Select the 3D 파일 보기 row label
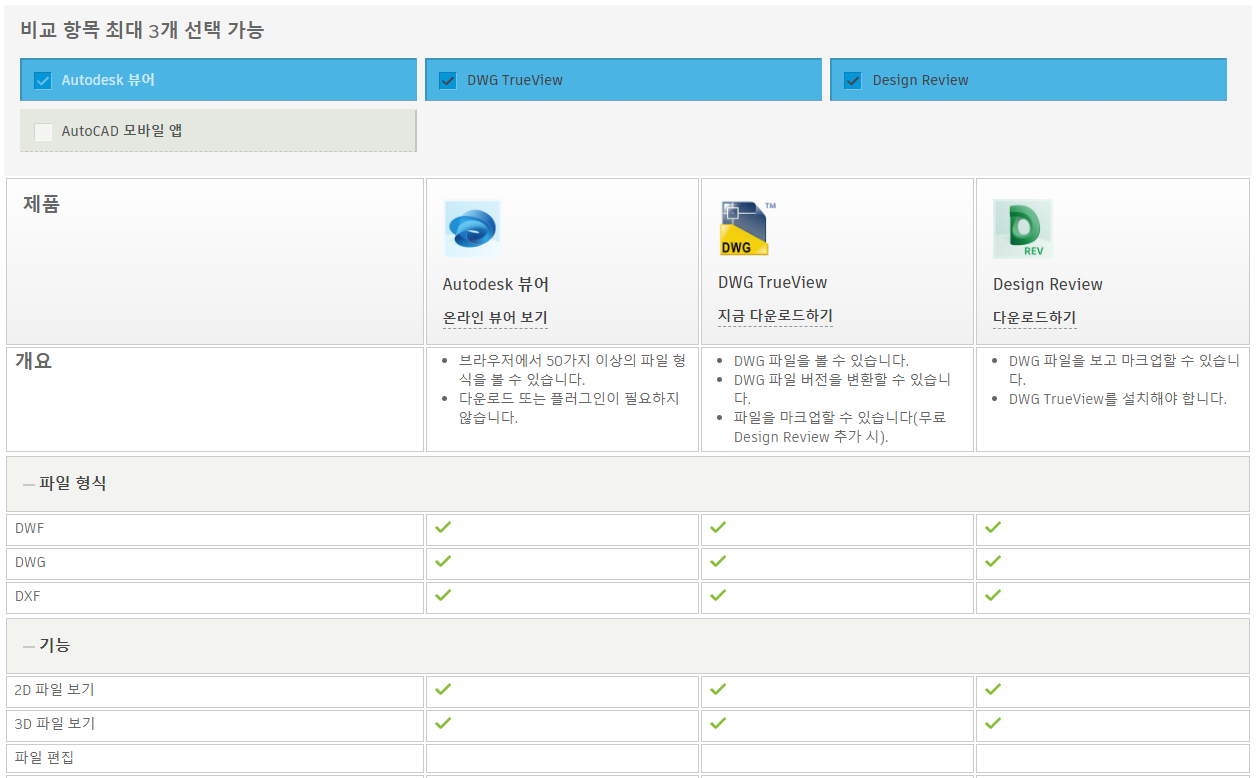The width and height of the screenshot is (1256, 778). point(55,724)
